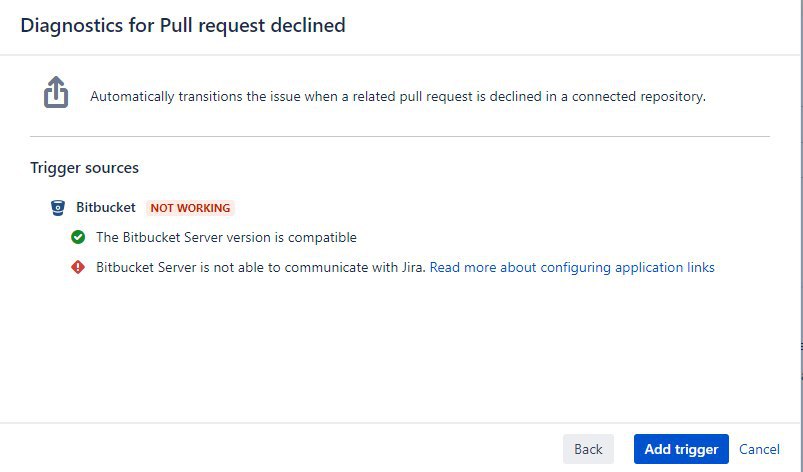
Task: Click the blank header area right of title
Action: coord(573,27)
